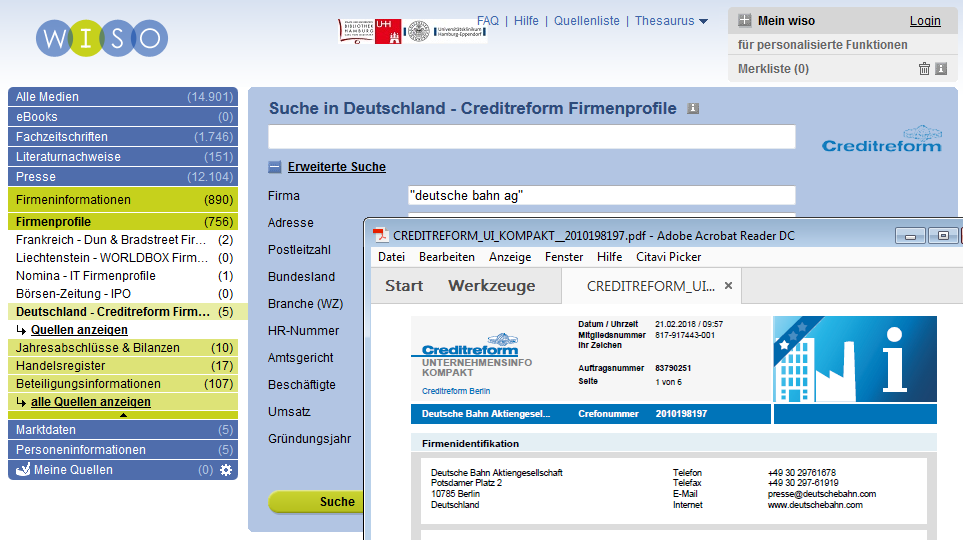
Task: Select Jahresabschlüsse & Bilanzen row
Action: point(123,348)
